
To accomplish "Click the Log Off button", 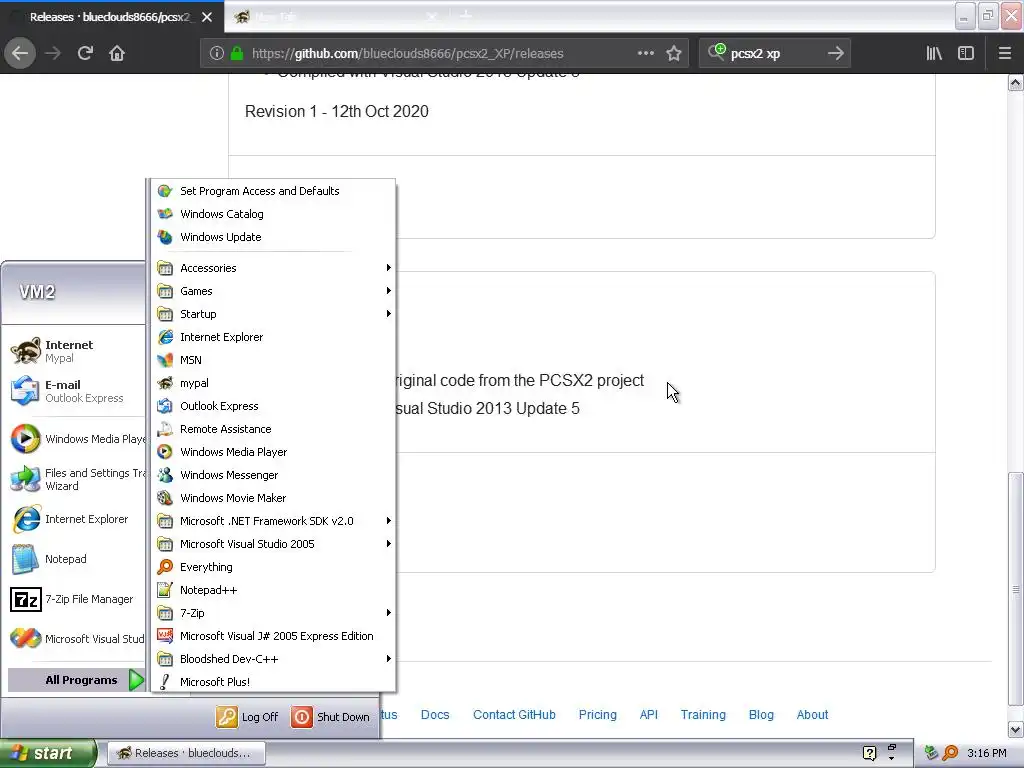I will [248, 717].
